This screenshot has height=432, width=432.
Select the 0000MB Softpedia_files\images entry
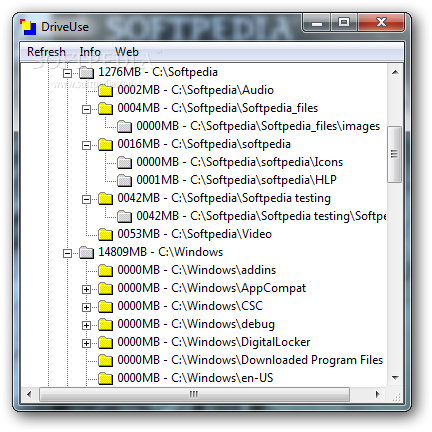tap(258, 126)
